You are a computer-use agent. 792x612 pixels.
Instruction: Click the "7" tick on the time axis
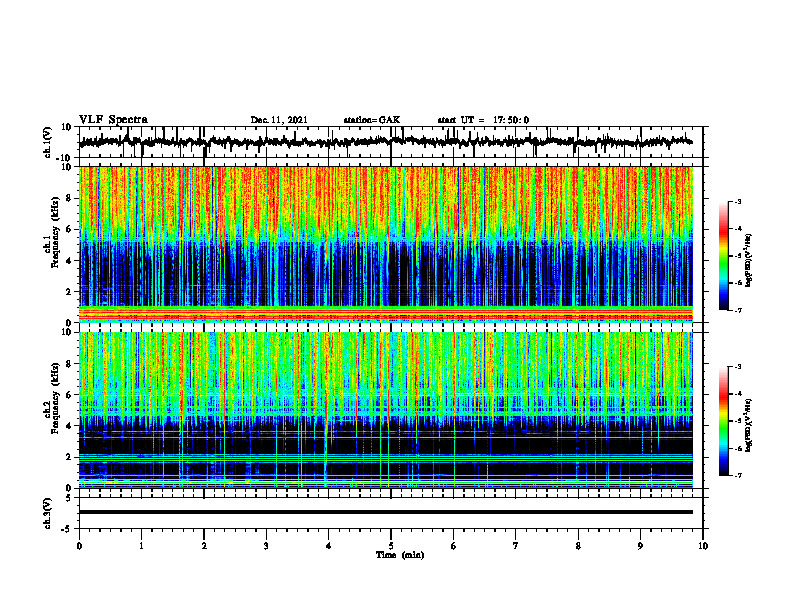tap(516, 546)
